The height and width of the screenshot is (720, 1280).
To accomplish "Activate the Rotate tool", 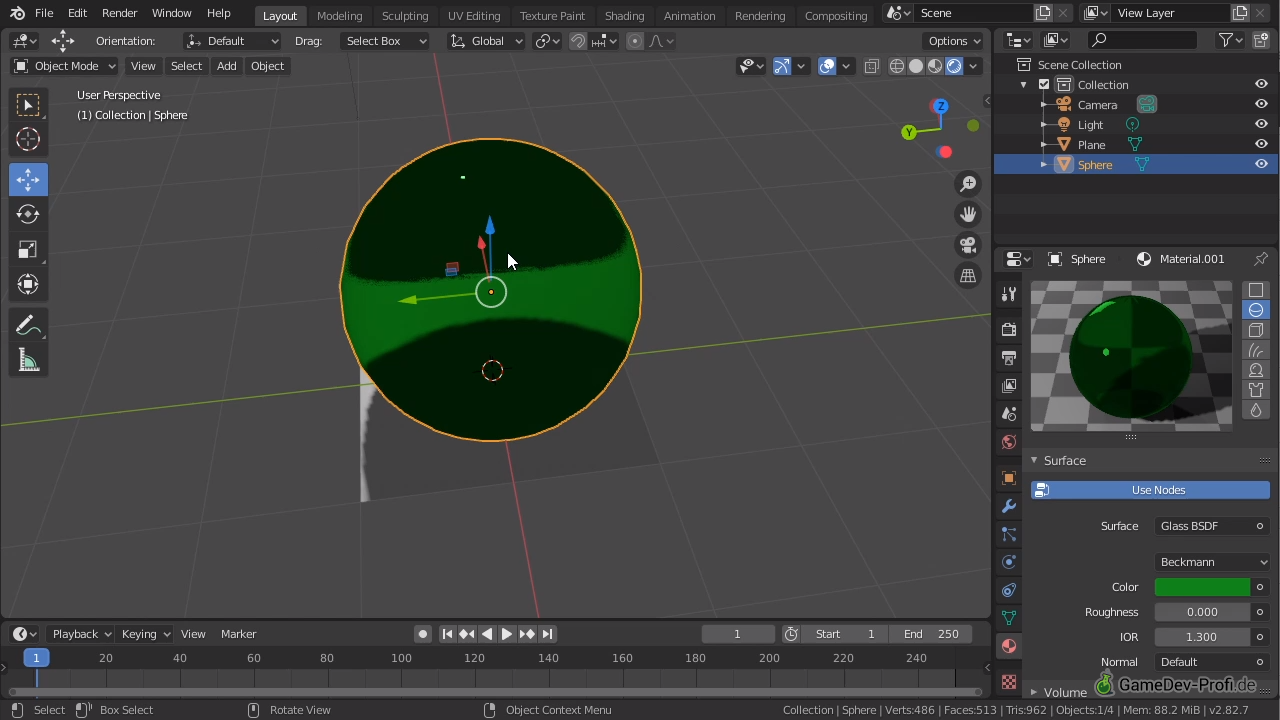I will (x=28, y=214).
